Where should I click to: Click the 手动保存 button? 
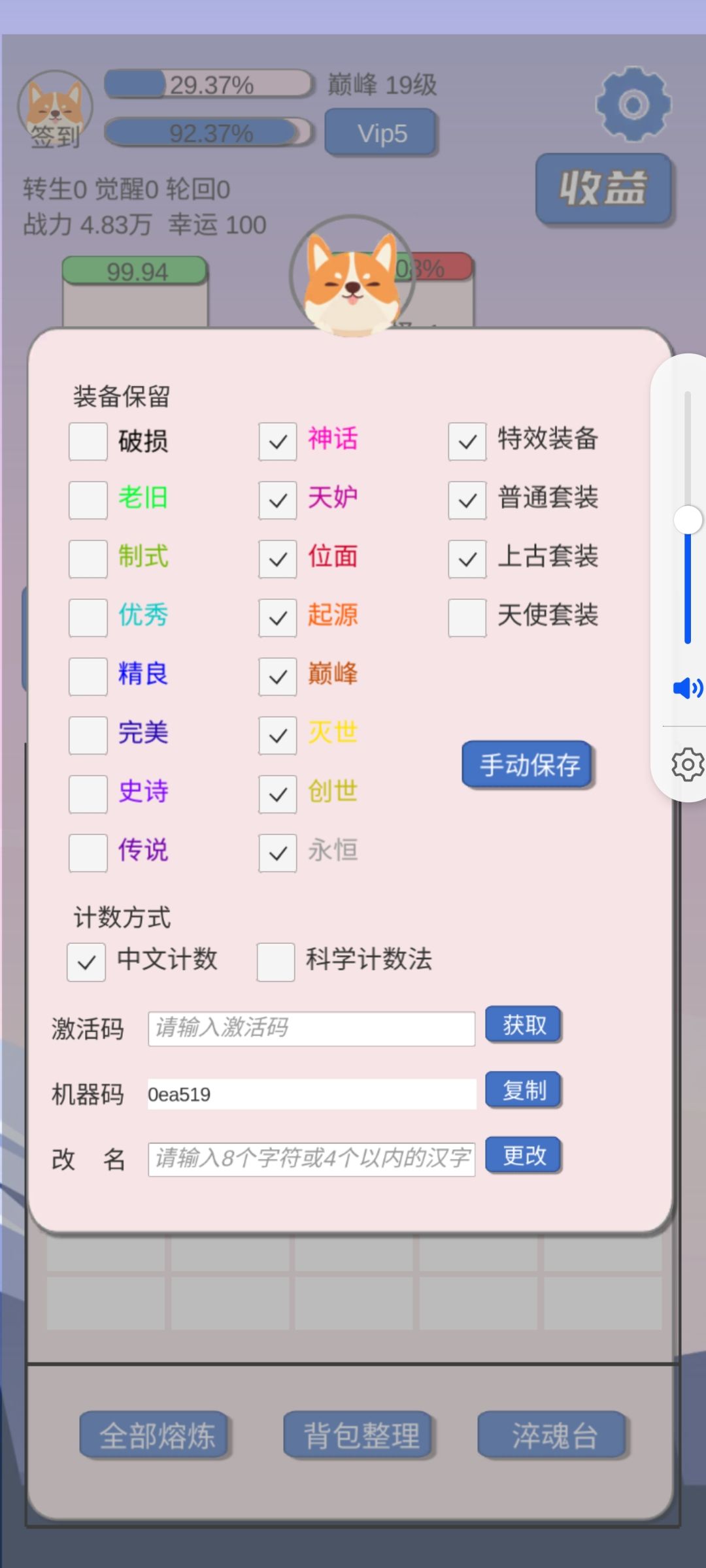(527, 764)
